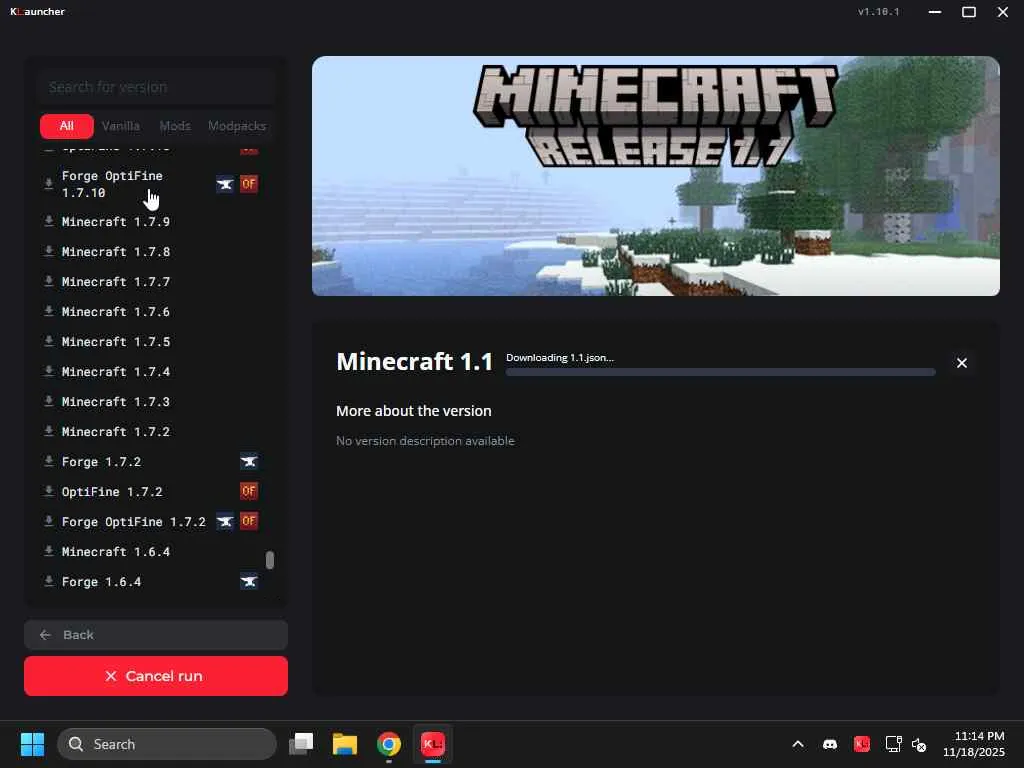
Task: Click download icon beside Minecraft 1.7.6
Action: pos(48,312)
